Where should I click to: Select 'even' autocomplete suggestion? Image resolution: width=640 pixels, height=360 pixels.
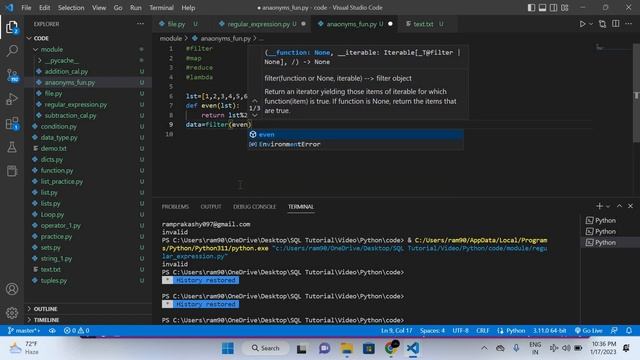(x=355, y=134)
